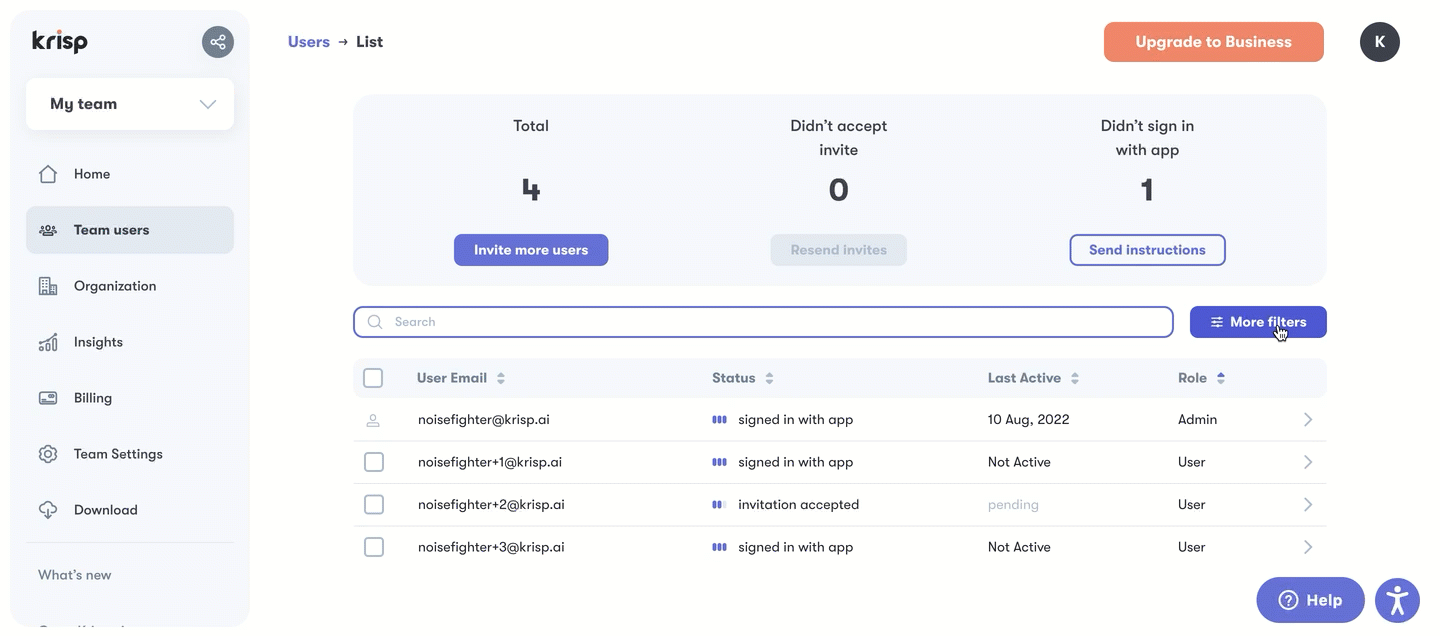Open Insights in the sidebar
The image size is (1440, 636).
[x=130, y=342]
